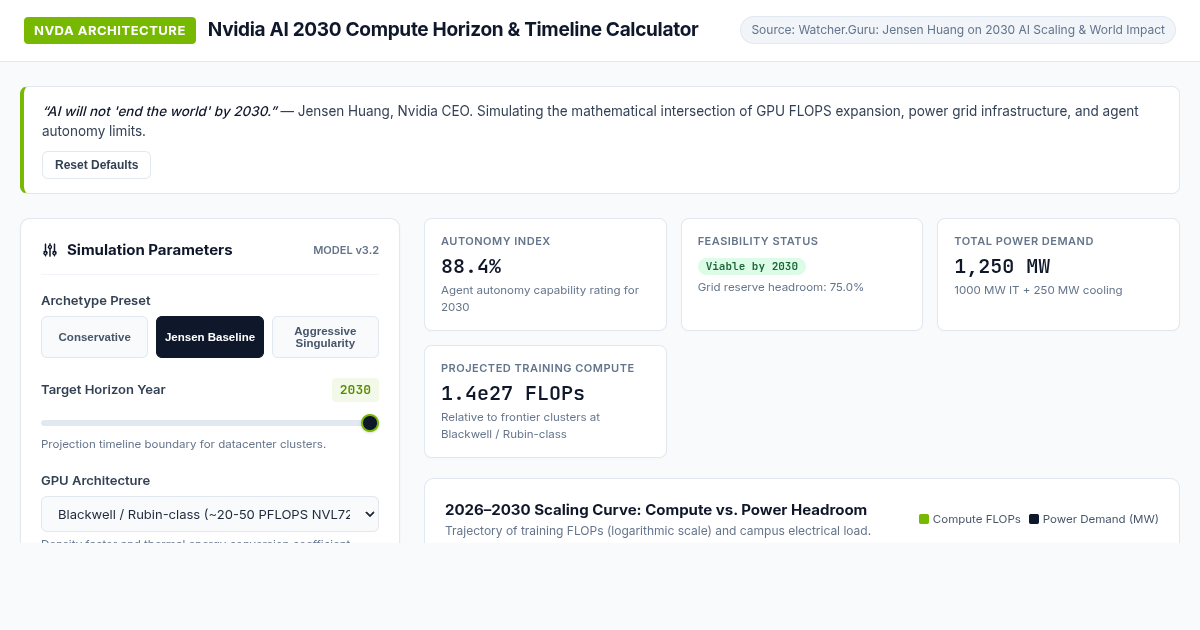Click the 2030 year value badge
The height and width of the screenshot is (630, 1200).
(355, 390)
